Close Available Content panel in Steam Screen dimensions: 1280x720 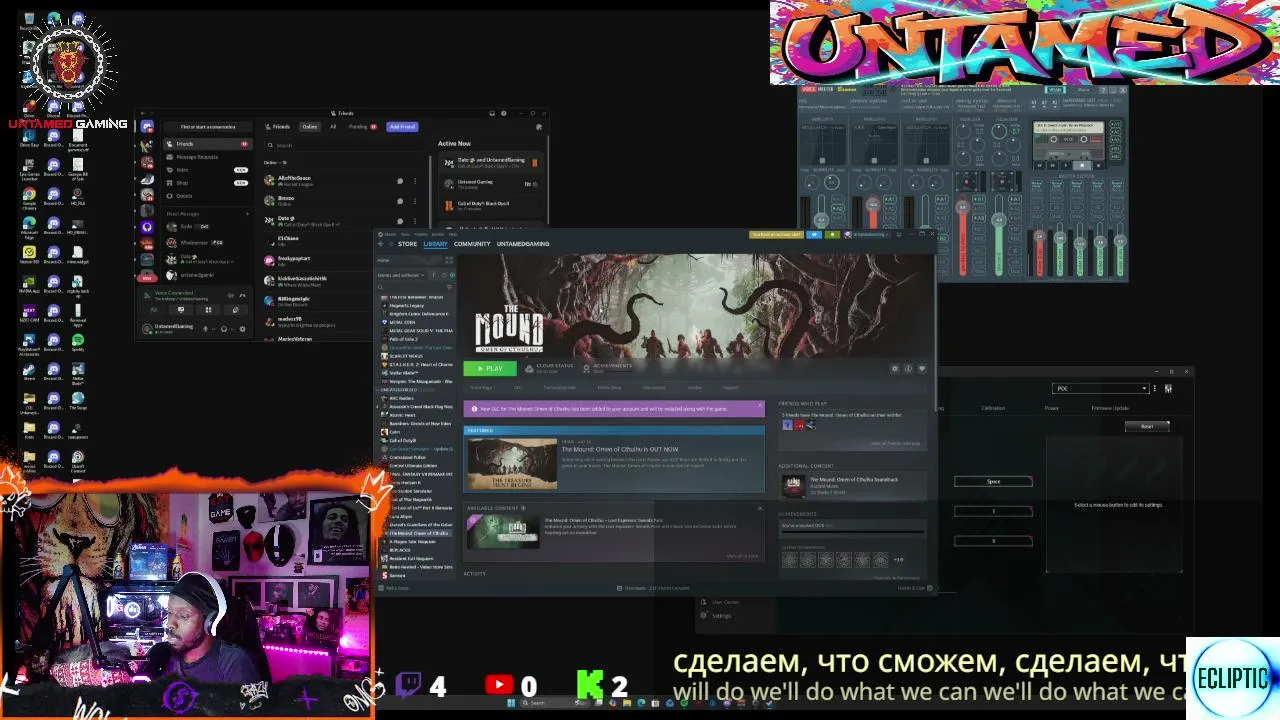point(760,508)
